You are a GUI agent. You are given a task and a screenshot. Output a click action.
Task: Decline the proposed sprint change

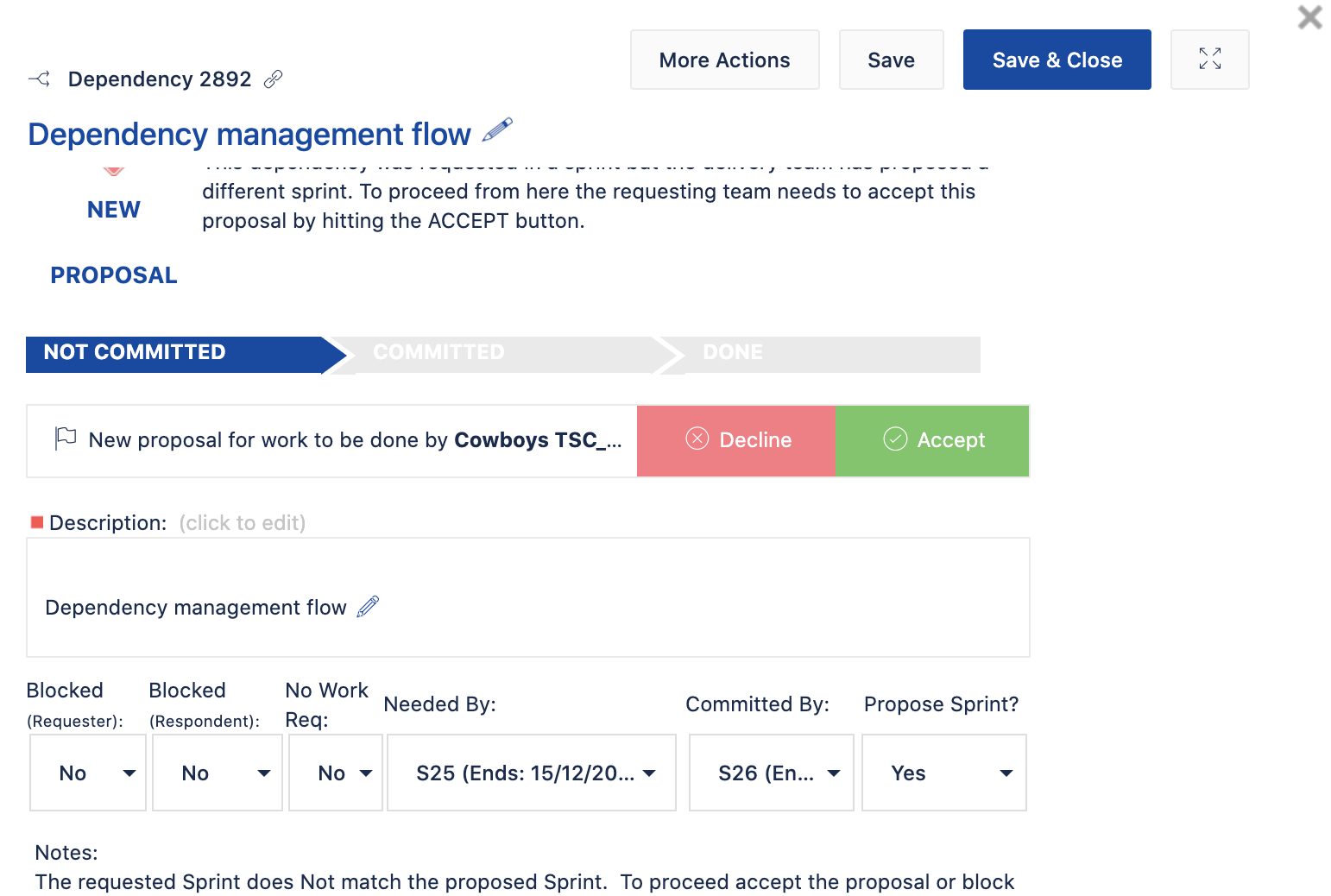point(735,440)
